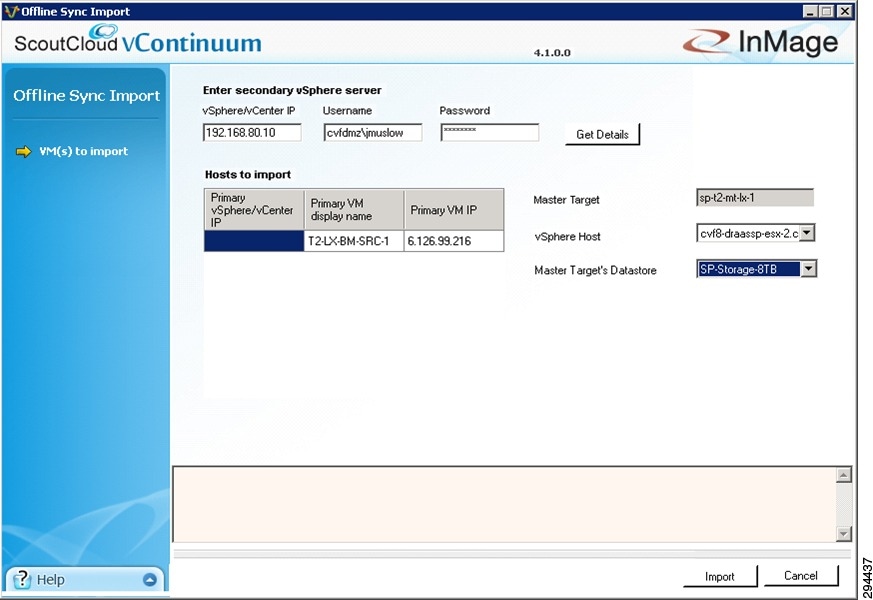This screenshot has height=600, width=873.
Task: Click the log pane scroll down arrow
Action: point(844,534)
